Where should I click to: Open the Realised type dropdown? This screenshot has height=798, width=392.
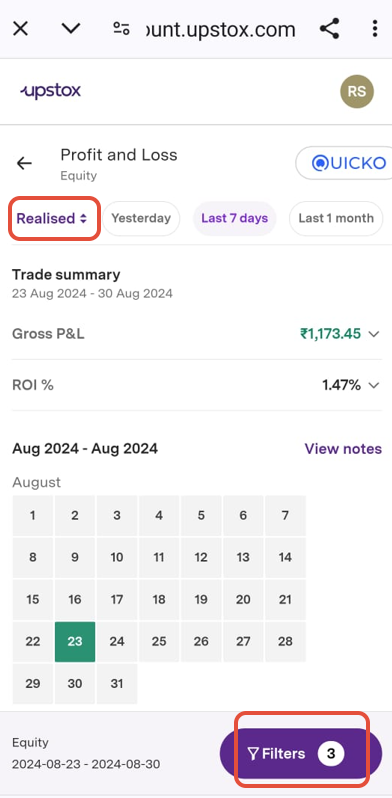[x=52, y=218]
